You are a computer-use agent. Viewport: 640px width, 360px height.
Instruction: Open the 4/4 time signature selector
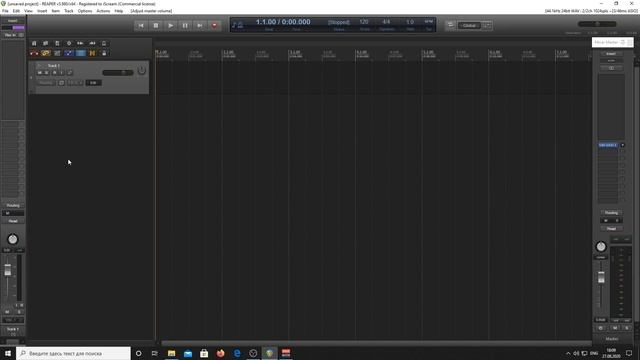pos(386,22)
